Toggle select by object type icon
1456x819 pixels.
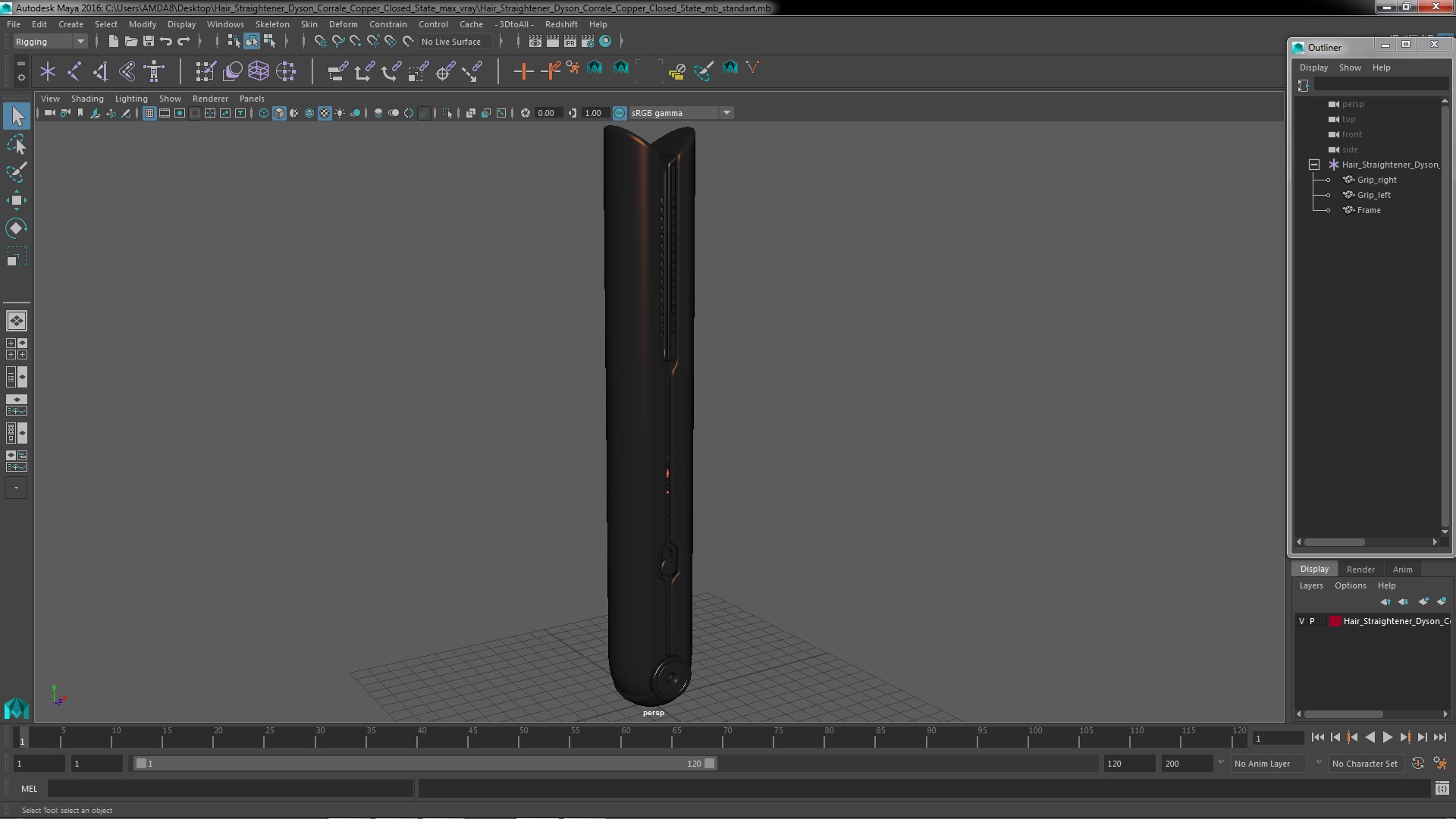[252, 41]
